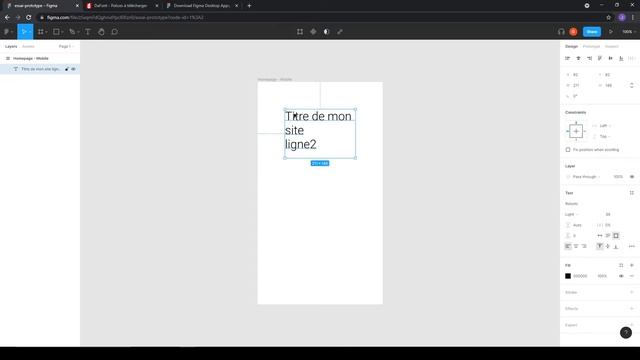
Task: Enable Fix position when scrolling checkbox
Action: (568, 150)
